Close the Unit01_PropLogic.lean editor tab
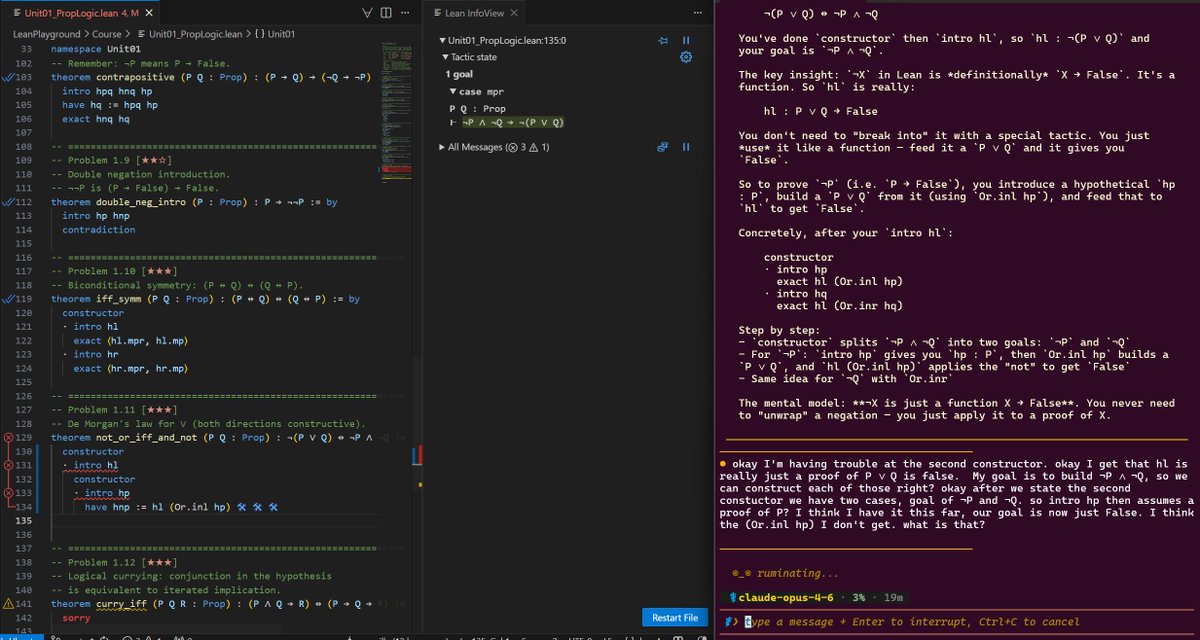Screen dimensions: 1200x640 pyautogui.click(x=148, y=14)
